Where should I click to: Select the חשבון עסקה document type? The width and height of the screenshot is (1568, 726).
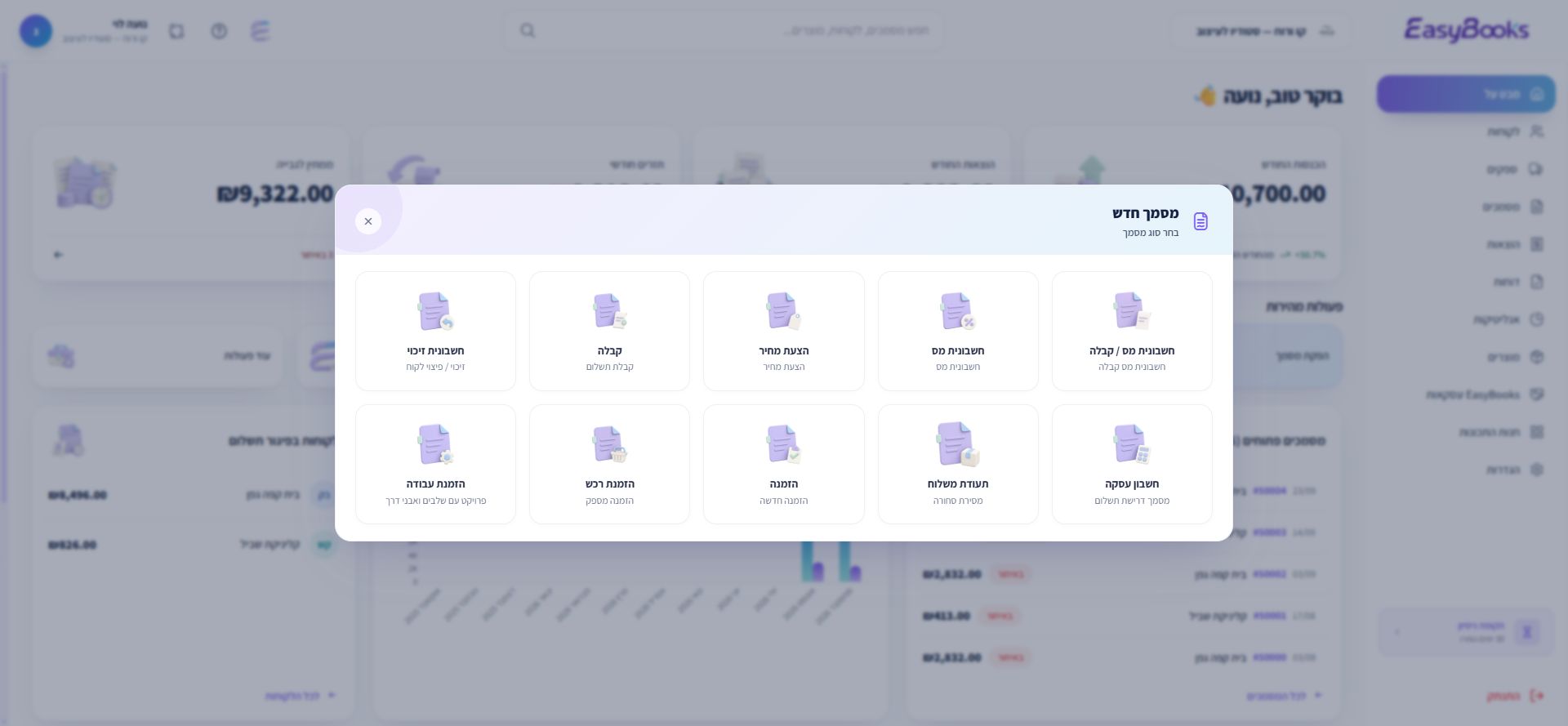[1132, 464]
